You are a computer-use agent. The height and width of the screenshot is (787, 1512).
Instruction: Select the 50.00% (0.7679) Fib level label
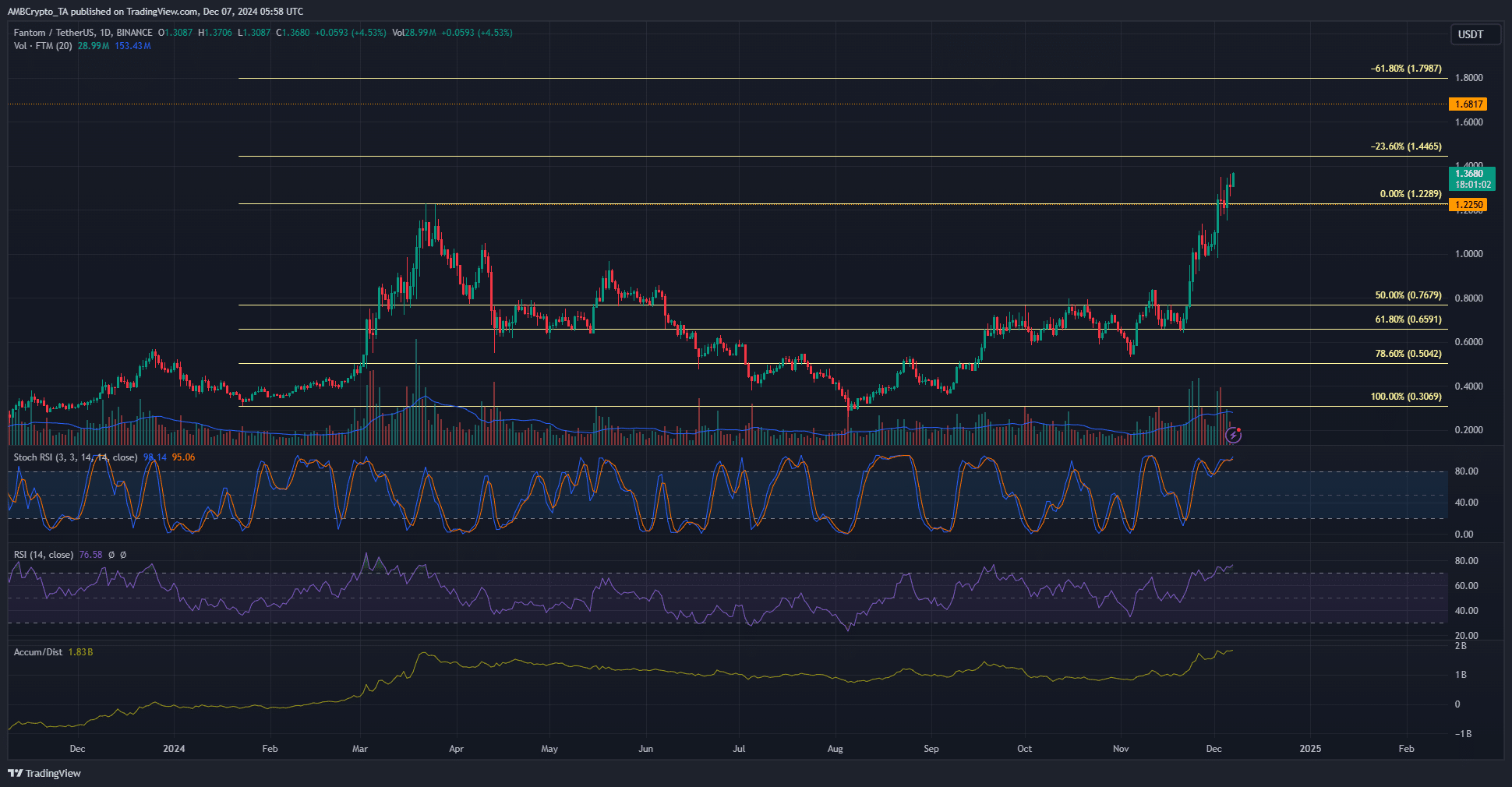(1408, 295)
